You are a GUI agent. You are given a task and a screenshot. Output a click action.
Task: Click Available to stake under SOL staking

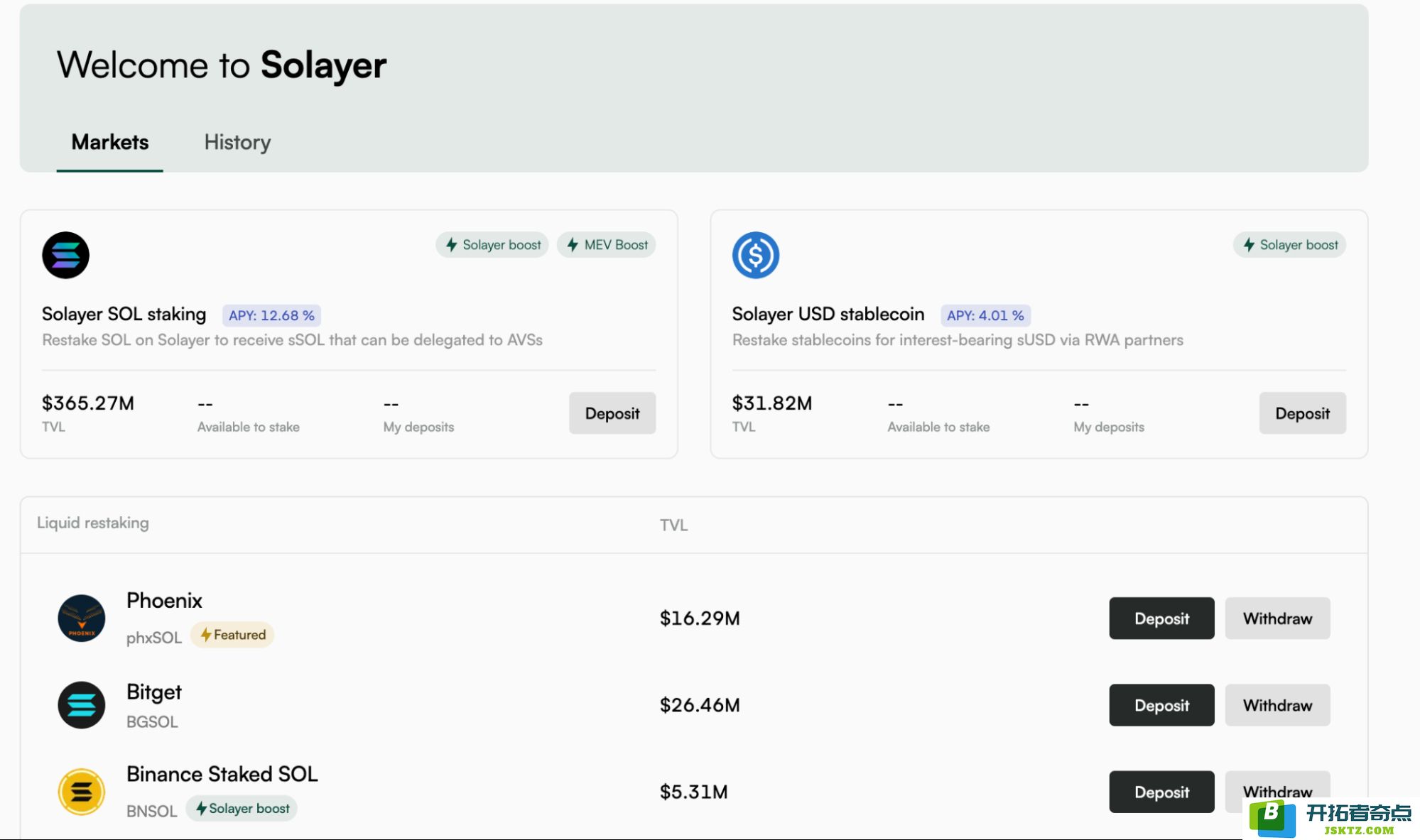click(249, 427)
